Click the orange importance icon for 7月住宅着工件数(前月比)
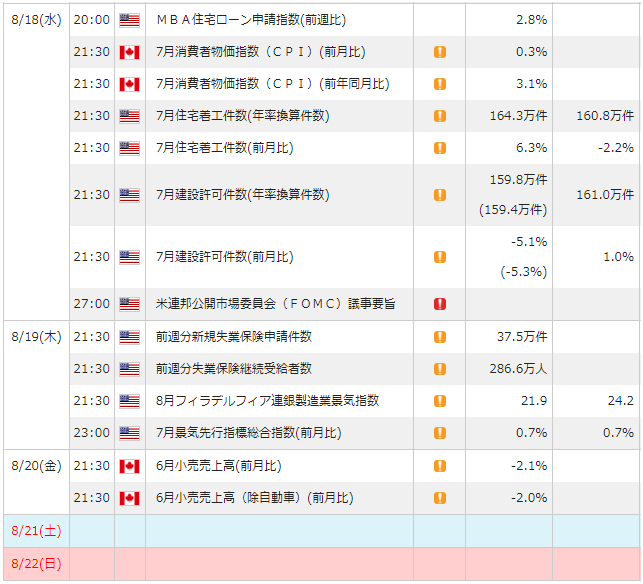The width and height of the screenshot is (643, 584). 440,148
